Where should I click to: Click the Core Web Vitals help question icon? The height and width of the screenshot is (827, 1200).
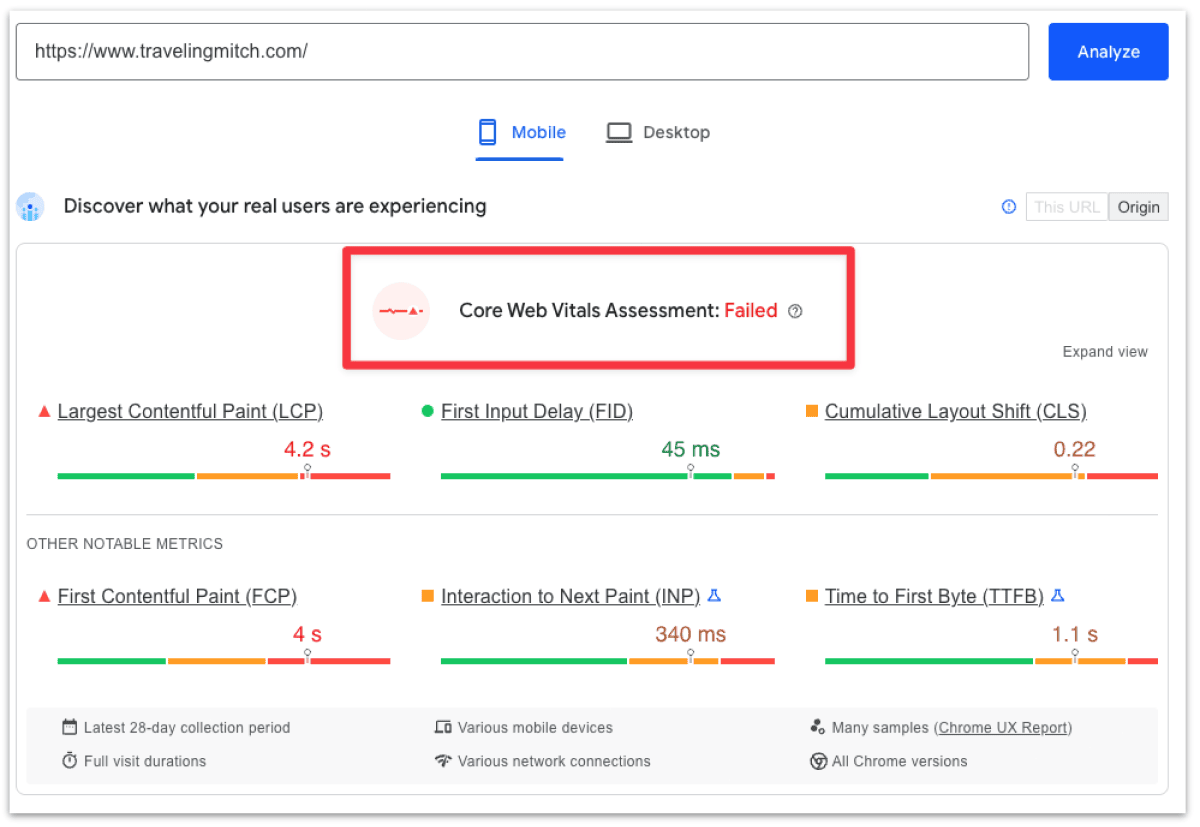[x=795, y=311]
